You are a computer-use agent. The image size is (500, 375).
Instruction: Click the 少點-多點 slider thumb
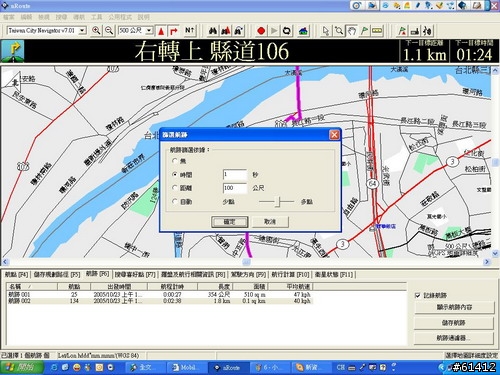click(x=277, y=202)
